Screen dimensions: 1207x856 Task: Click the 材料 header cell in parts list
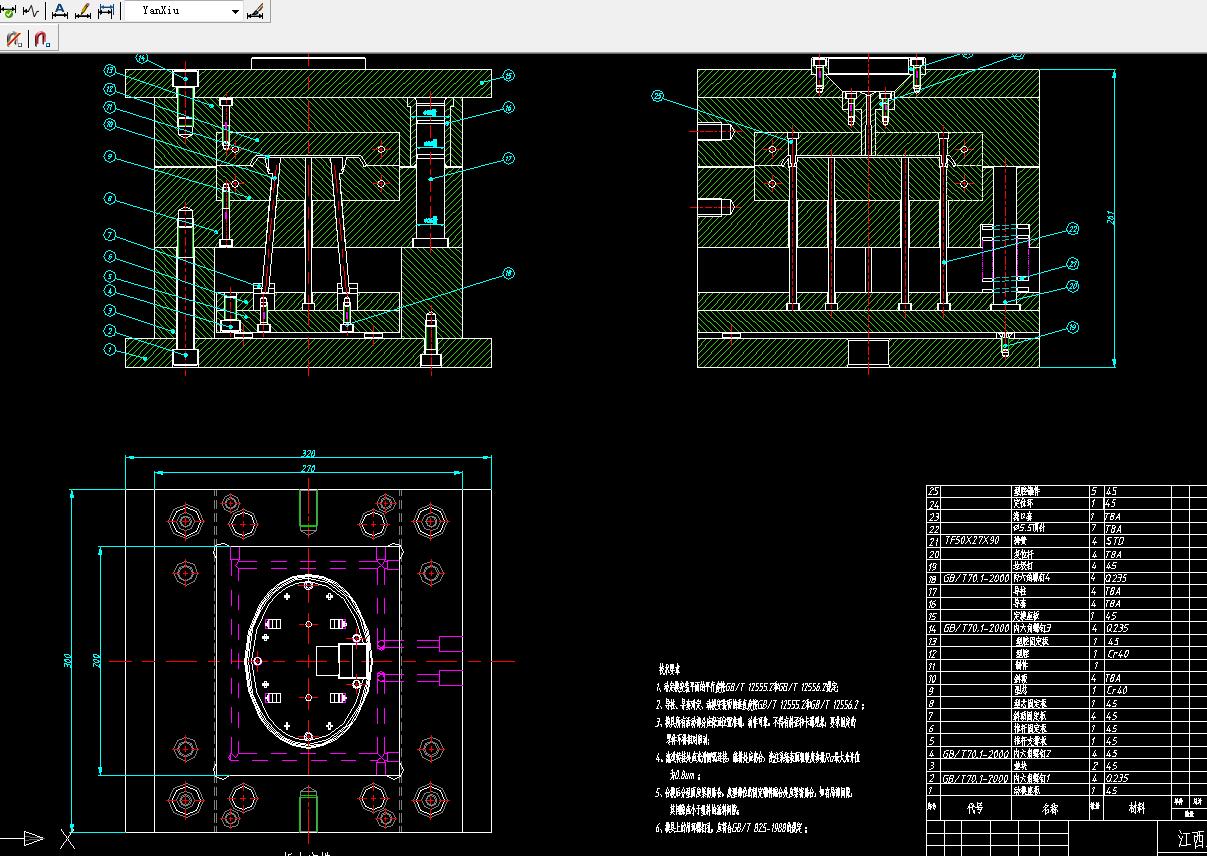tap(1137, 806)
